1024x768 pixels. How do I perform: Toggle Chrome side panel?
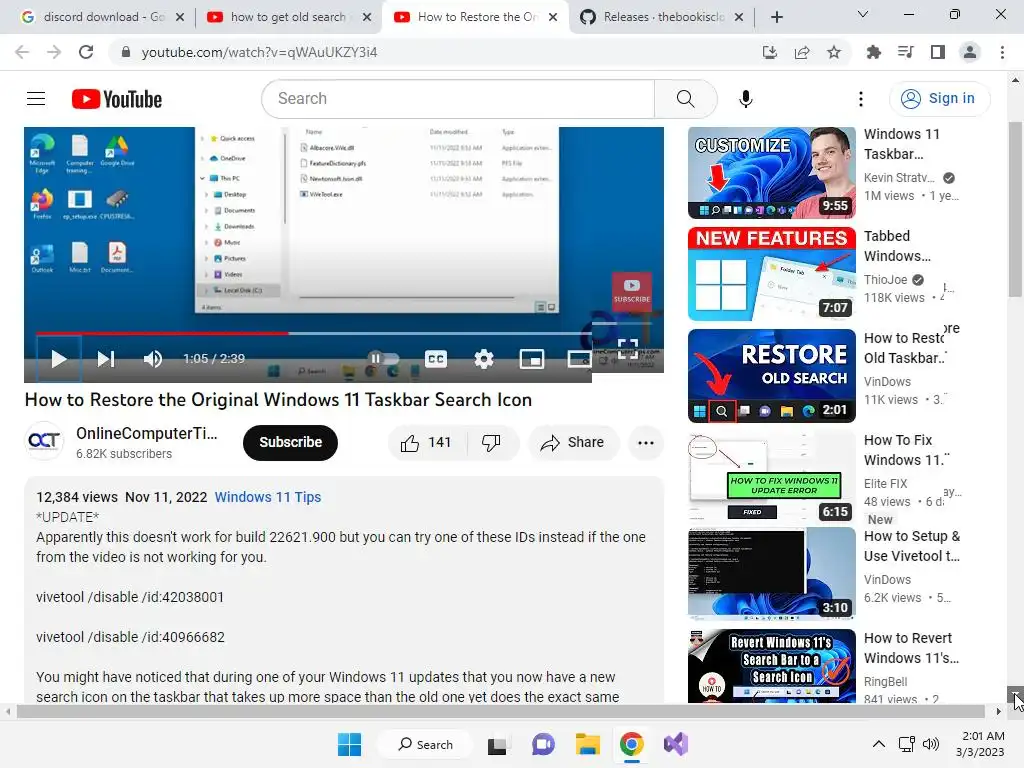coord(938,52)
